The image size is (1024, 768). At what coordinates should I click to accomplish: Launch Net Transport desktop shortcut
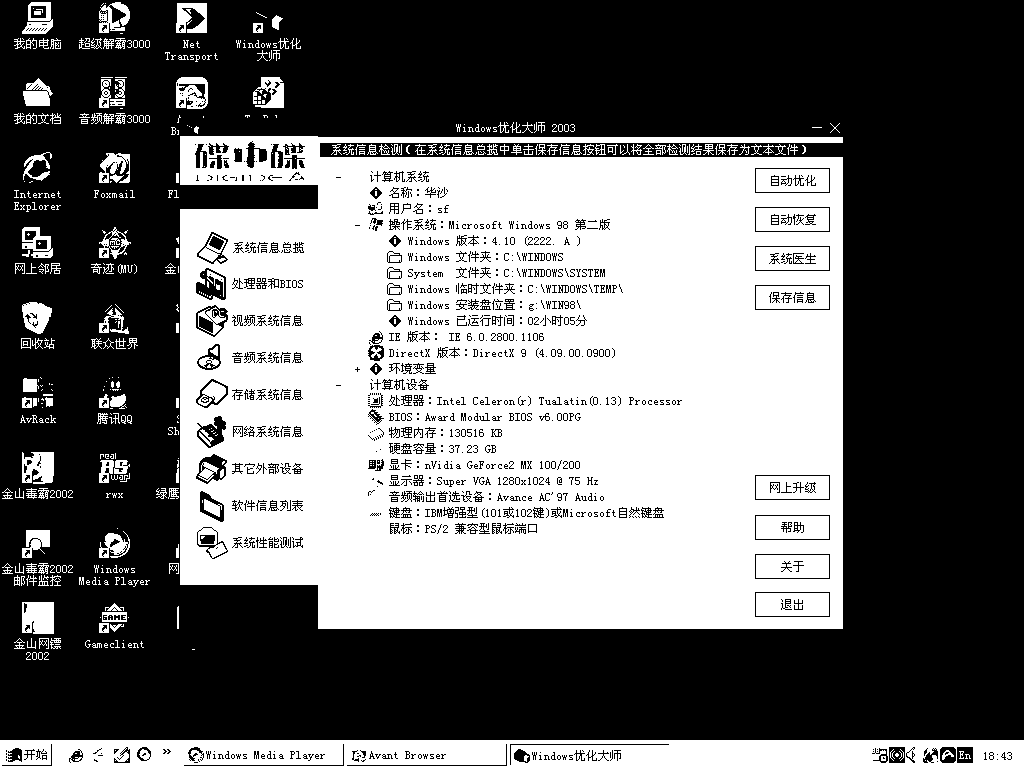click(x=191, y=32)
